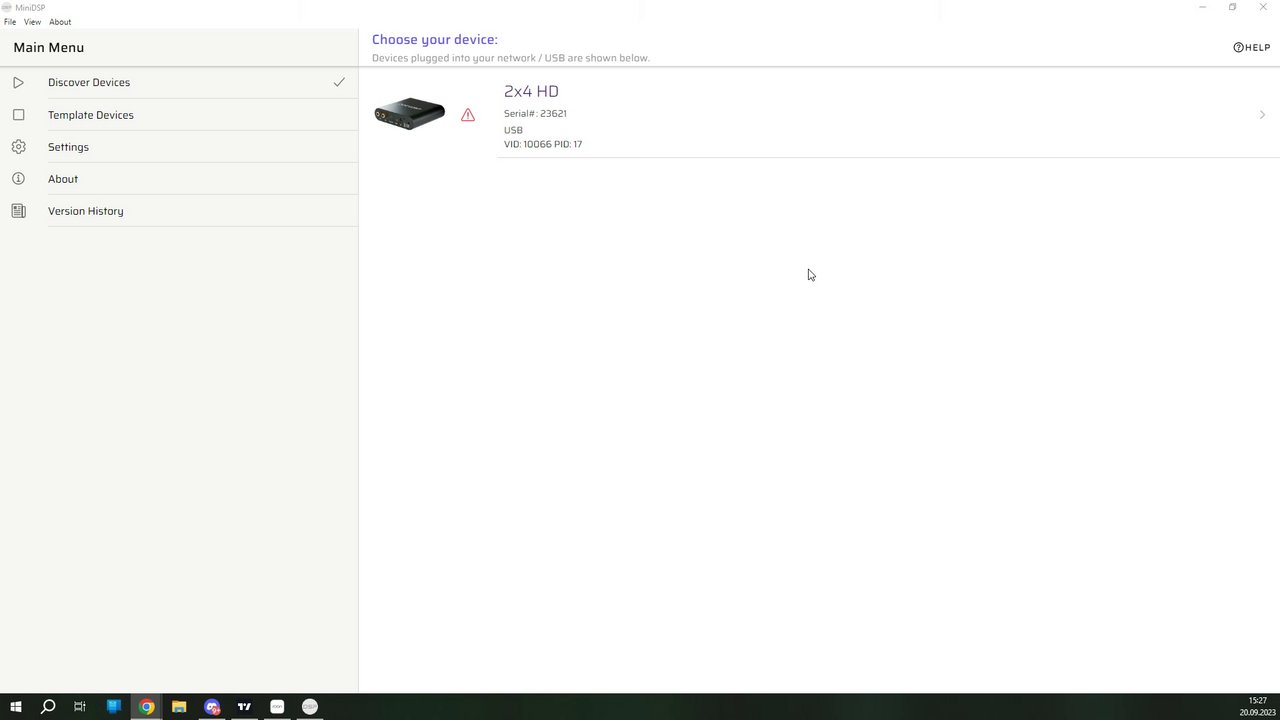Open Windows taskbar search

48,707
